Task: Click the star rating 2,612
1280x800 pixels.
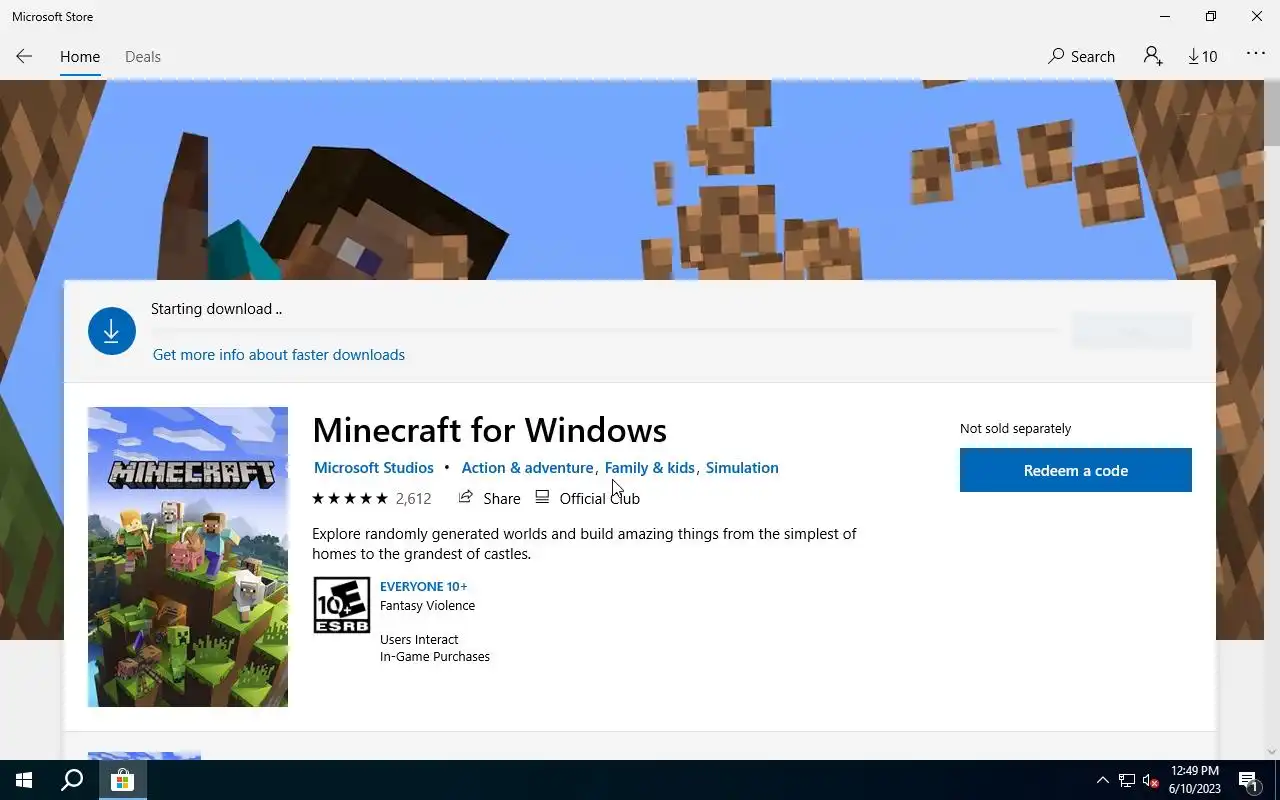Action: click(x=372, y=498)
